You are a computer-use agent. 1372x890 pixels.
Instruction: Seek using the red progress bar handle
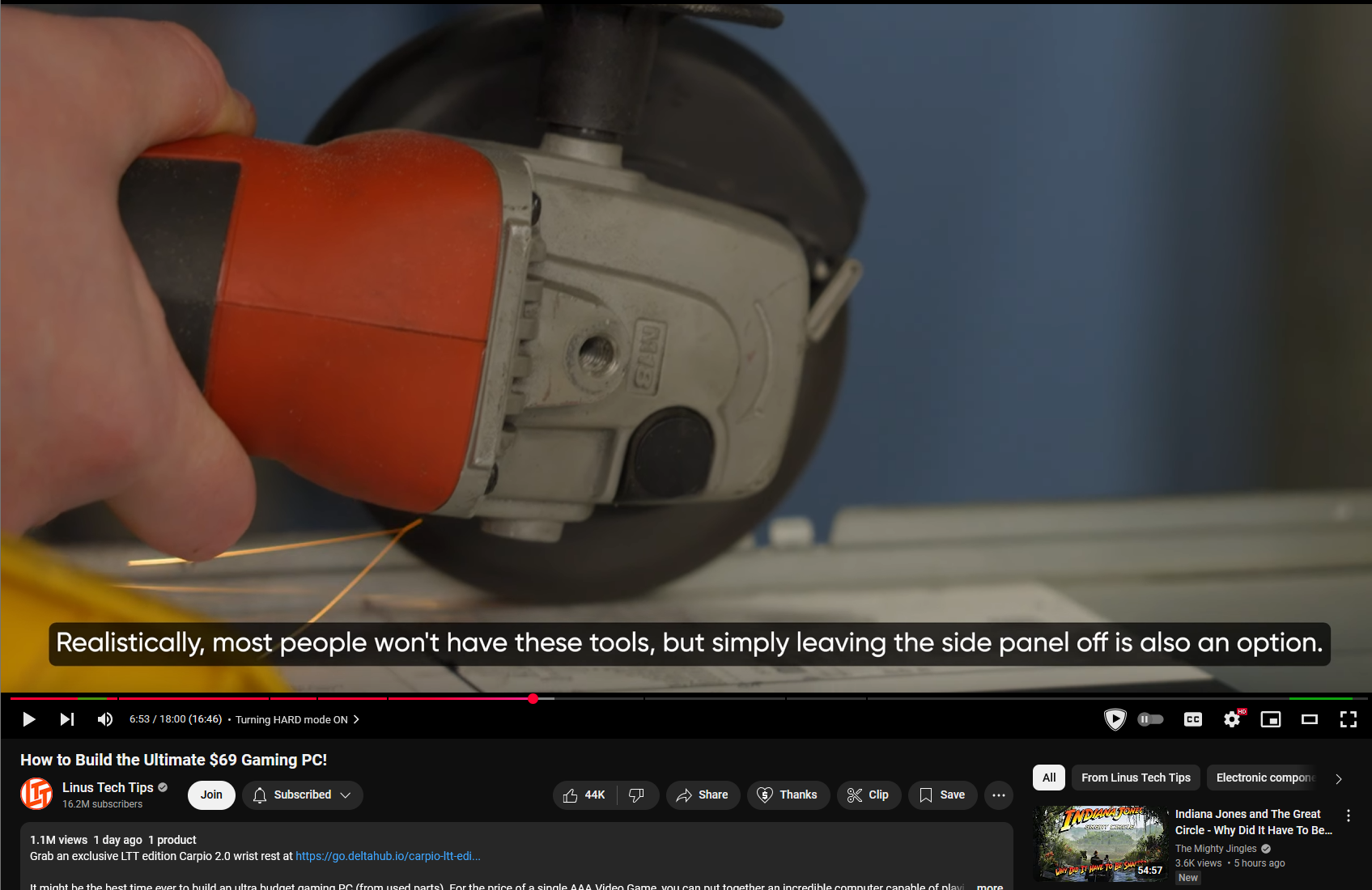[532, 699]
